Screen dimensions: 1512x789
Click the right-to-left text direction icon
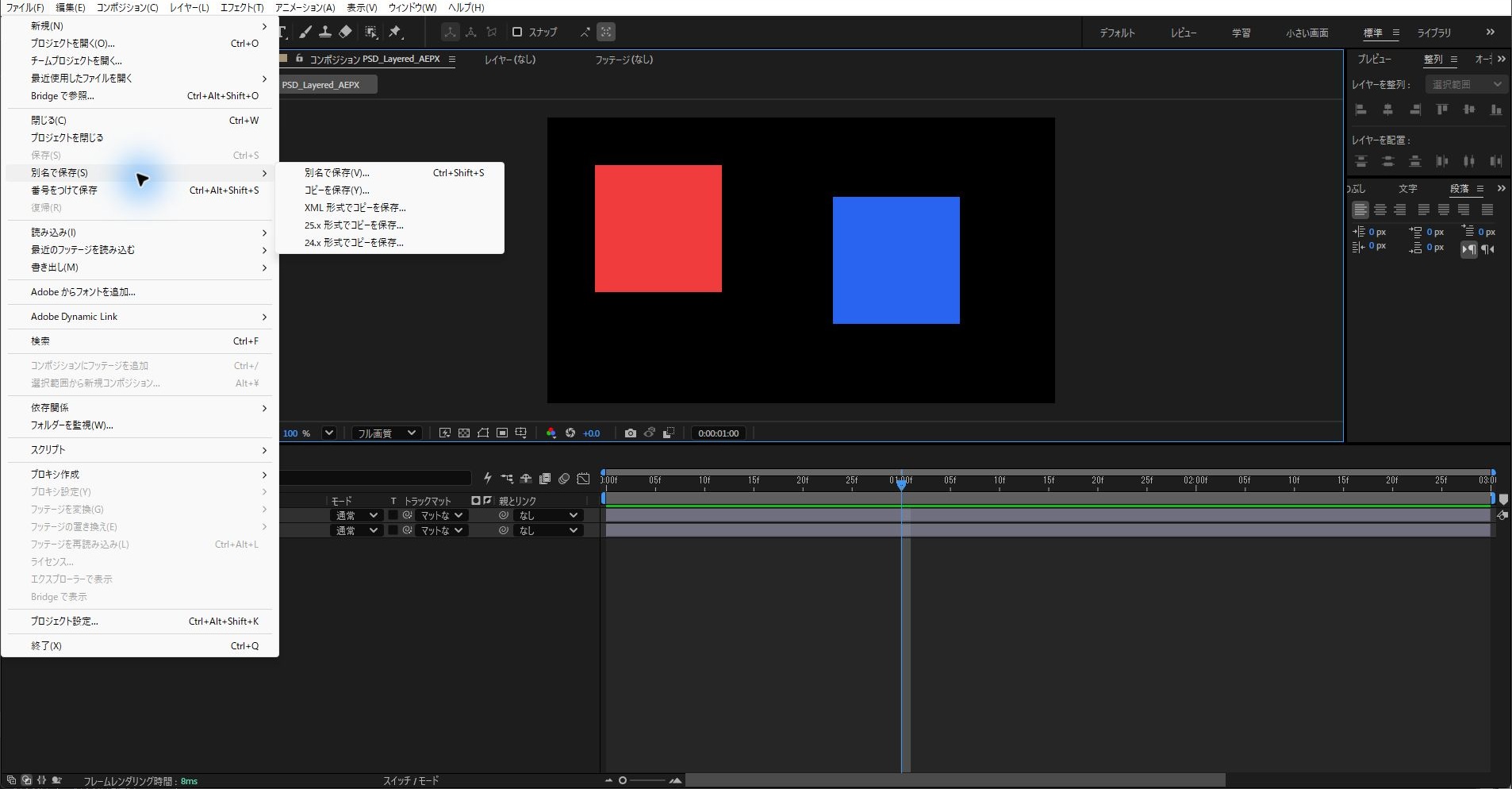click(x=1488, y=248)
